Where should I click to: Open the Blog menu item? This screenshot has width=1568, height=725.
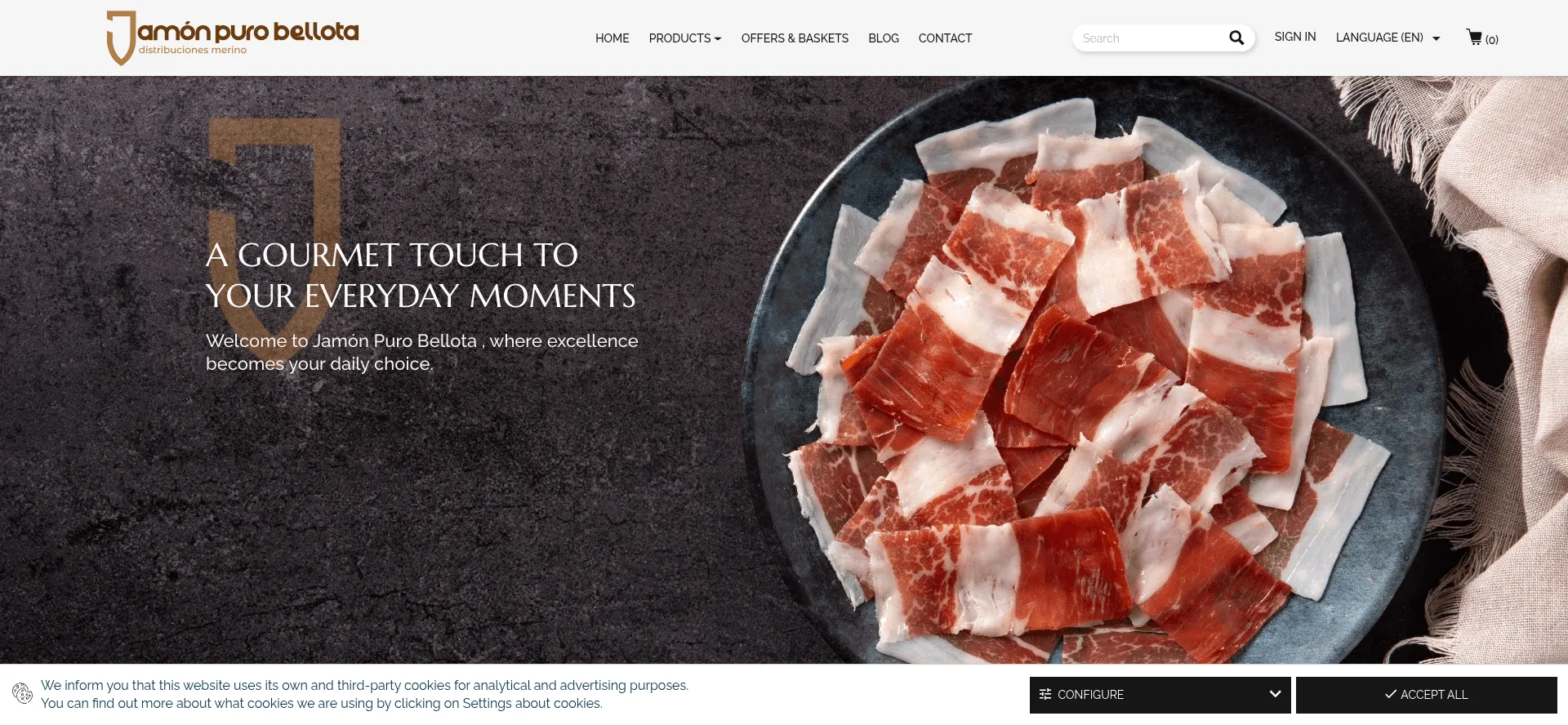(x=884, y=38)
